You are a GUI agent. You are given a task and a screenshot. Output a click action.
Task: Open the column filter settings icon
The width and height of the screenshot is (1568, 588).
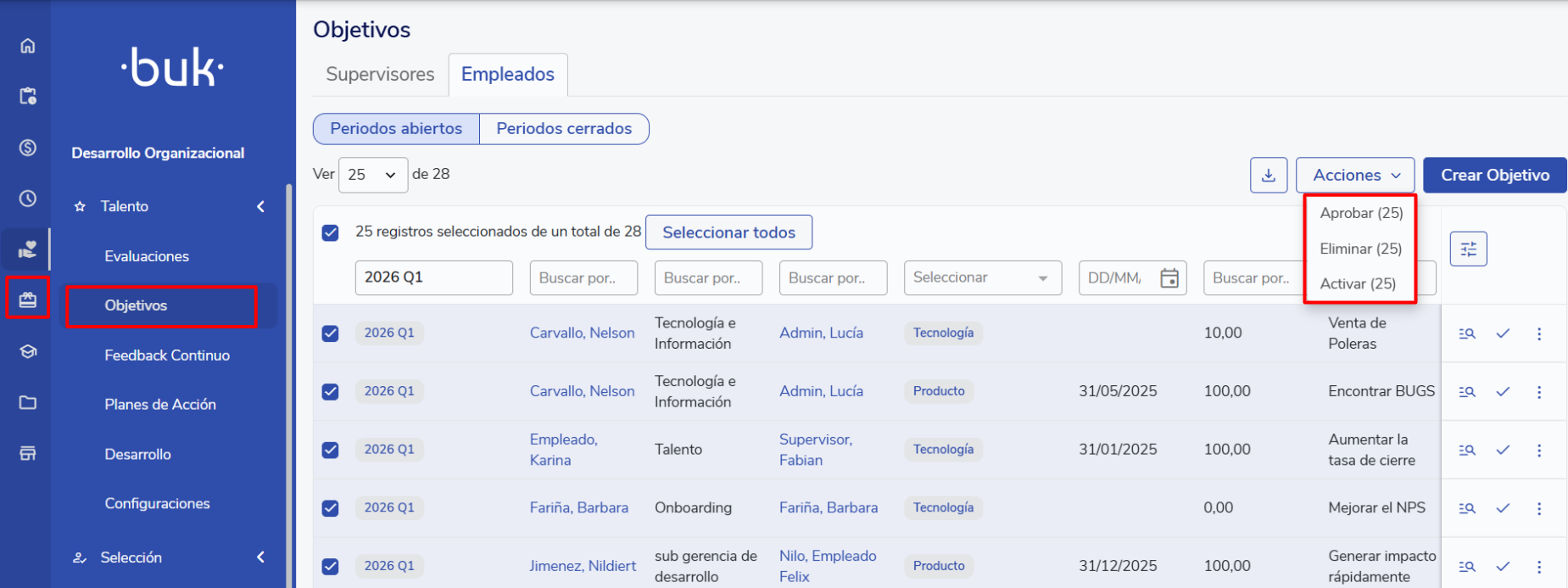(1468, 249)
